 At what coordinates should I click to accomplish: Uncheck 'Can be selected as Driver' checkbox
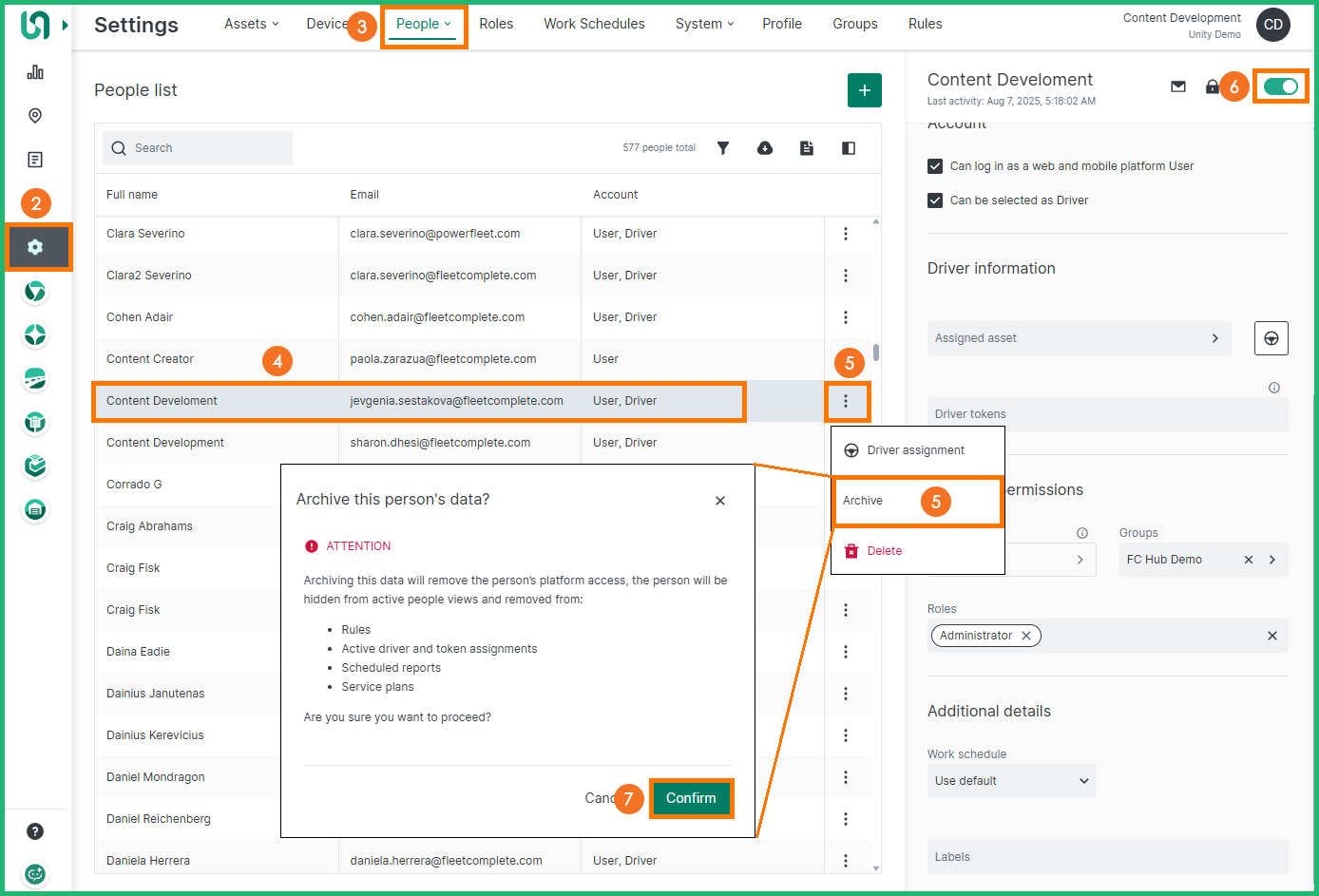point(935,200)
